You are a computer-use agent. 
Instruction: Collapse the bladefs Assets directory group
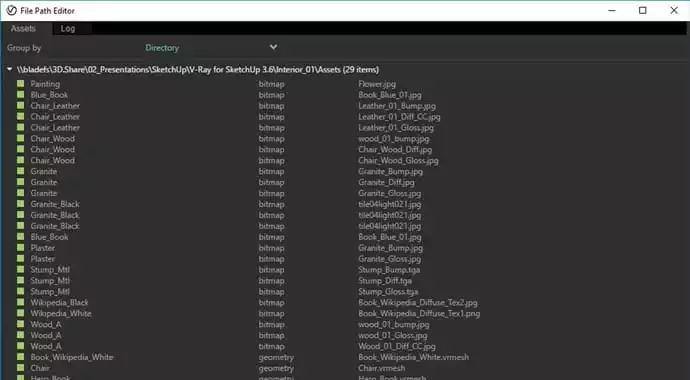(x=9, y=69)
